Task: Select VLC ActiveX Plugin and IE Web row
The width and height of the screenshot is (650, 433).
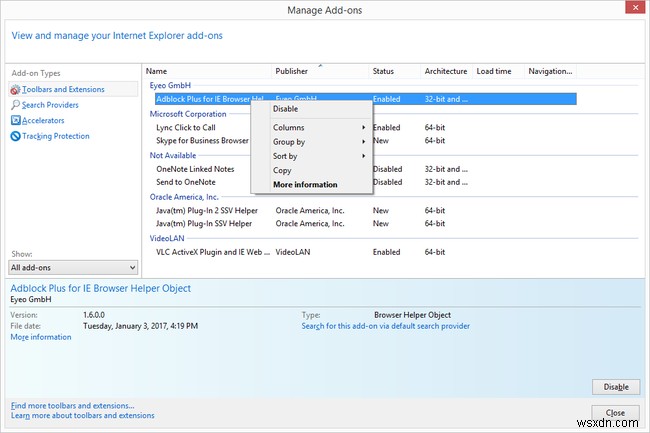Action: [366, 252]
